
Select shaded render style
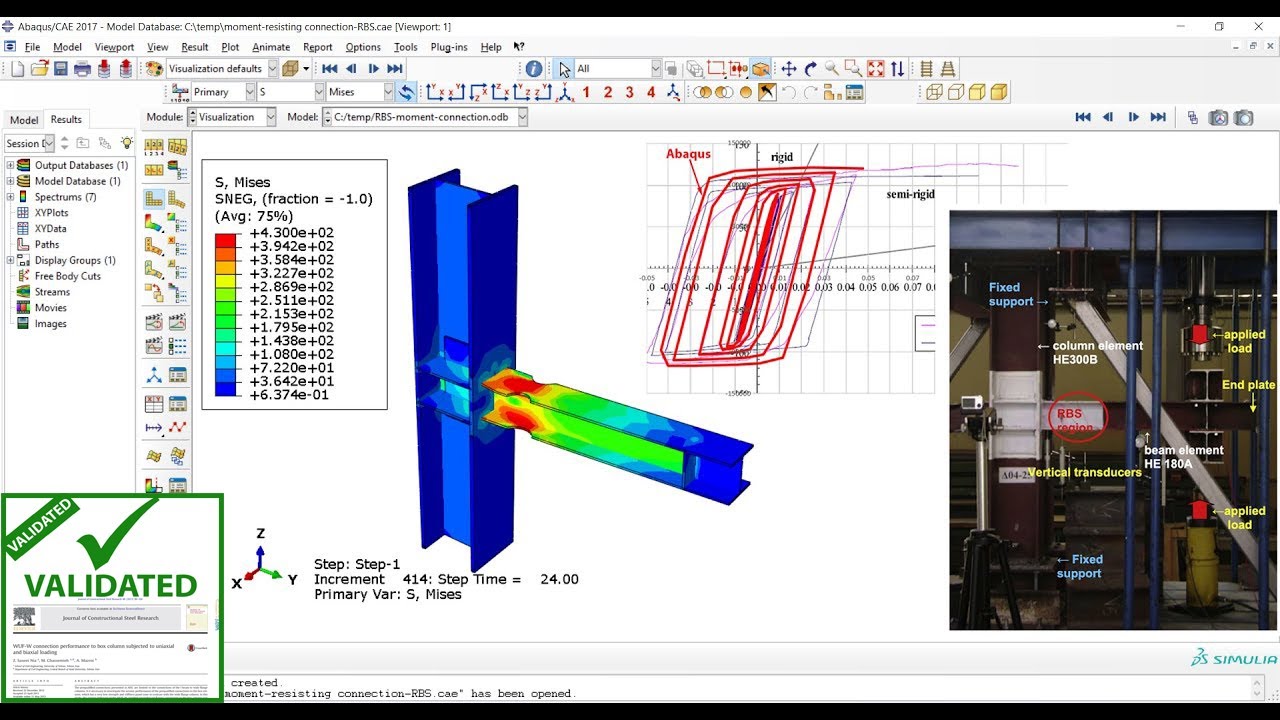point(998,92)
